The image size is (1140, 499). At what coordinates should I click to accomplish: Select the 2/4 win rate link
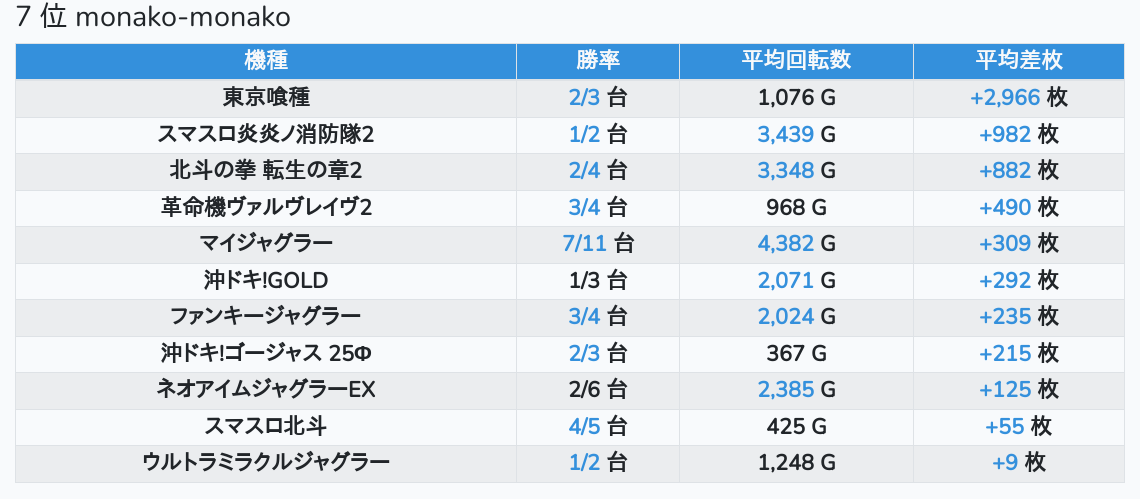[584, 171]
